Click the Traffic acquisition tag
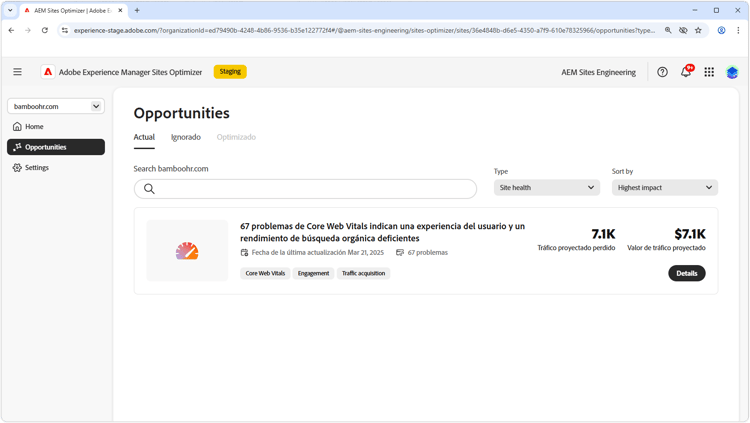Viewport: 750px width, 423px height. 364,273
